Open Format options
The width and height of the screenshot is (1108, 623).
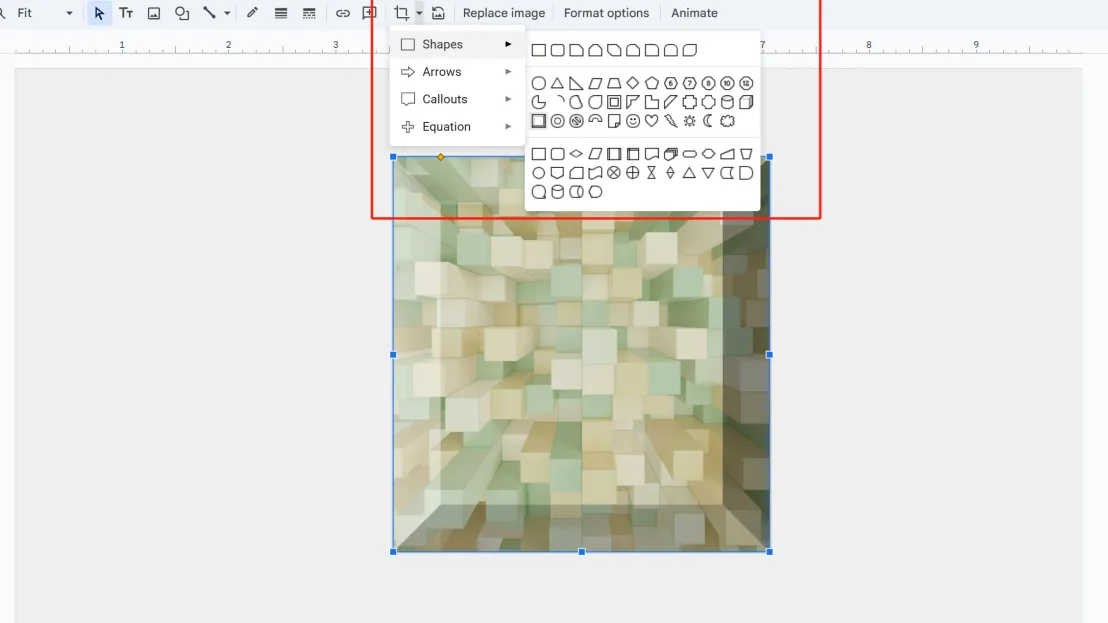point(606,13)
